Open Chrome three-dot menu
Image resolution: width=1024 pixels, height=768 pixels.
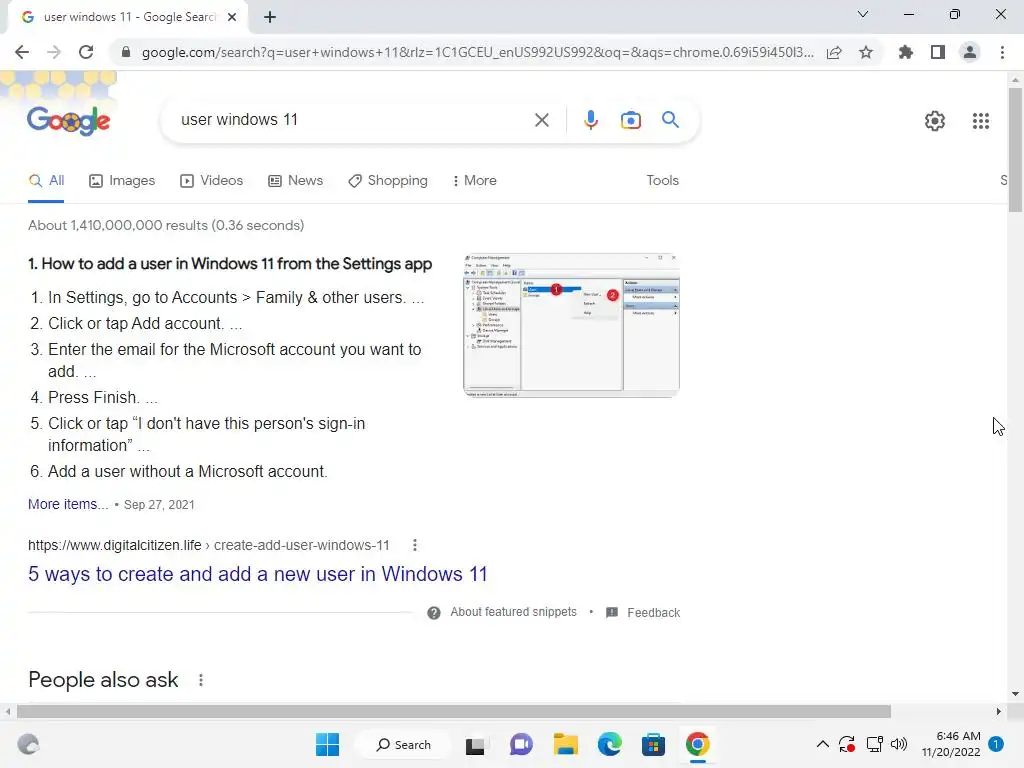click(1002, 52)
